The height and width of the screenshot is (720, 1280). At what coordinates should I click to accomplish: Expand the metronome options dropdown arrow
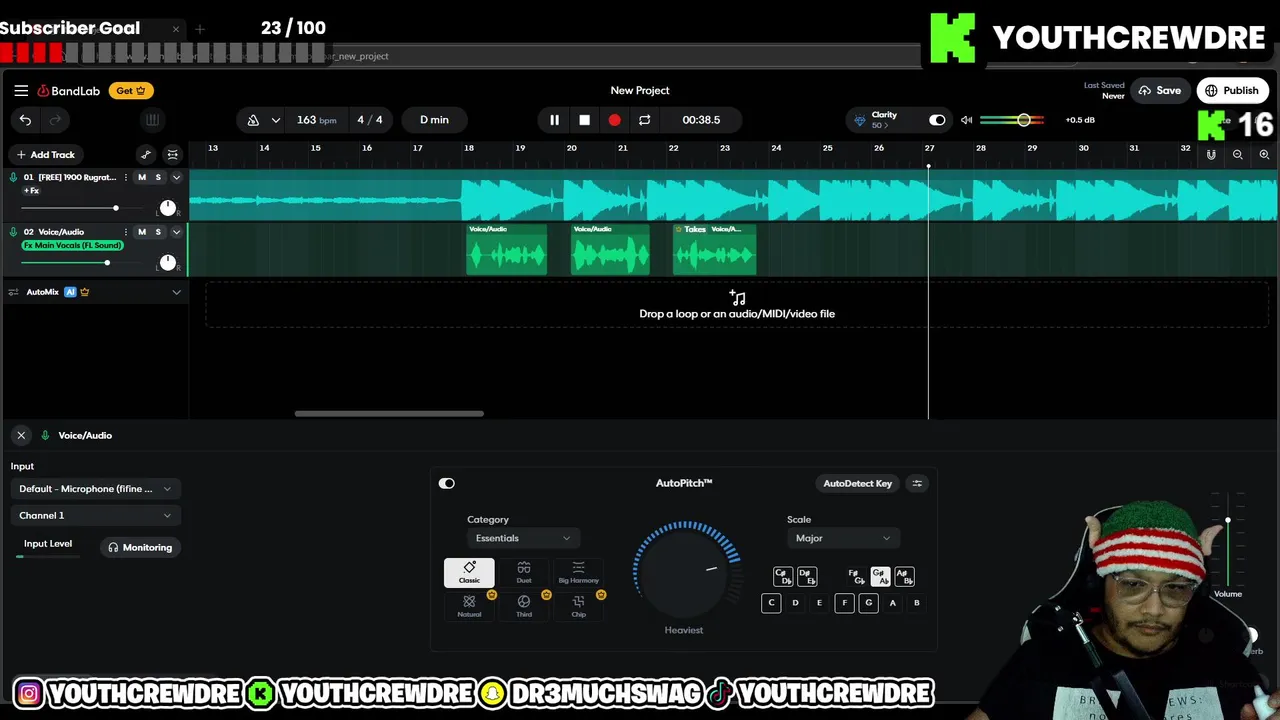[275, 120]
